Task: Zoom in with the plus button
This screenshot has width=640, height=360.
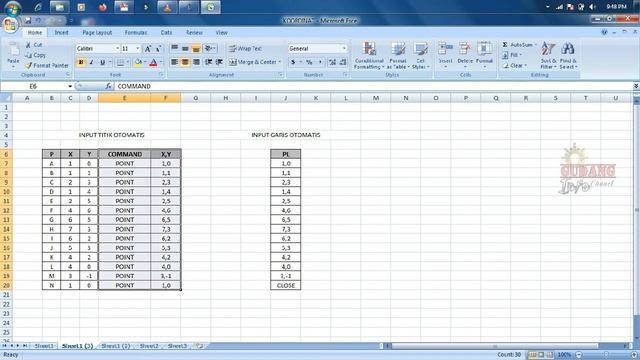Action: click(634, 355)
